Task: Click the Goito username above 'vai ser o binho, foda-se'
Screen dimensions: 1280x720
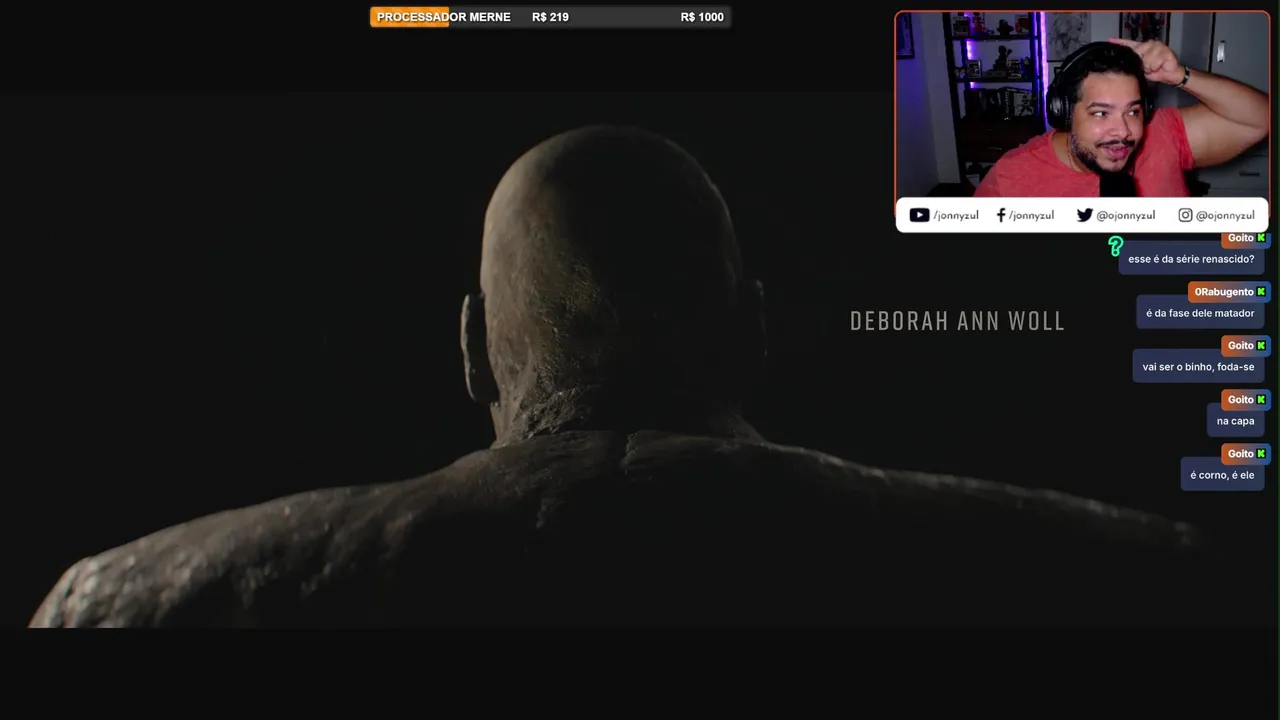Action: click(x=1240, y=346)
